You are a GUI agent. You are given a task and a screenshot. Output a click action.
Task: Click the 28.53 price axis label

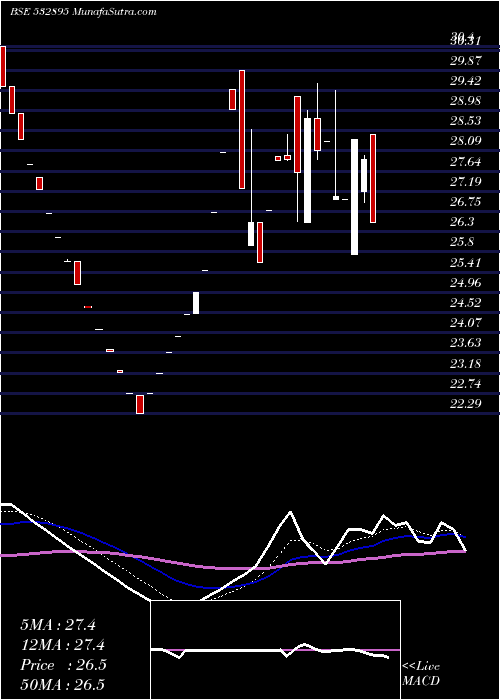(x=466, y=121)
